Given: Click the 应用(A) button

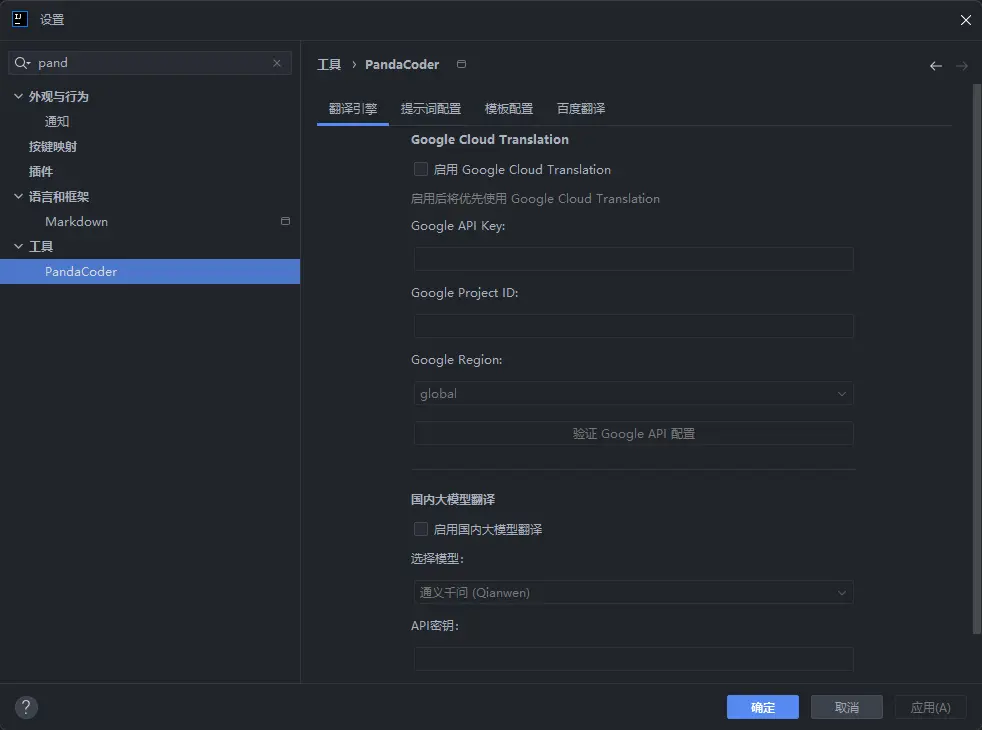Looking at the screenshot, I should point(930,707).
